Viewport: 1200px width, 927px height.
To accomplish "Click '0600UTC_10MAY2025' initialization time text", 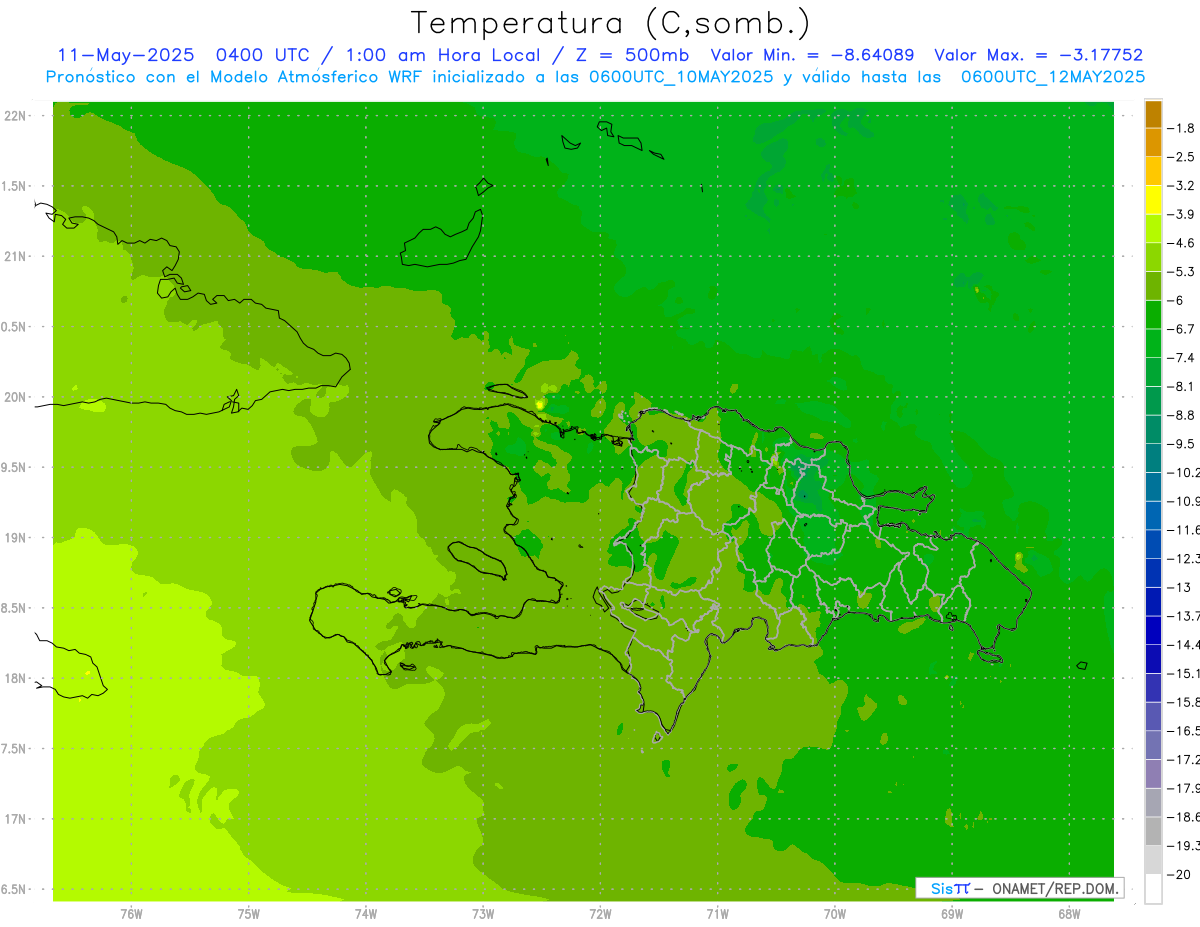I will coord(680,77).
